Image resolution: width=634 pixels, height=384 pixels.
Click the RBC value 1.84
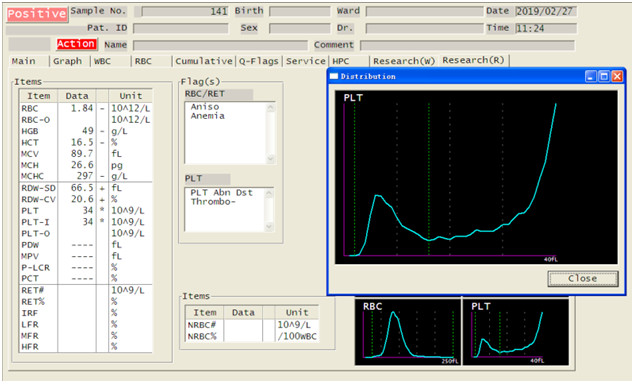[82, 108]
